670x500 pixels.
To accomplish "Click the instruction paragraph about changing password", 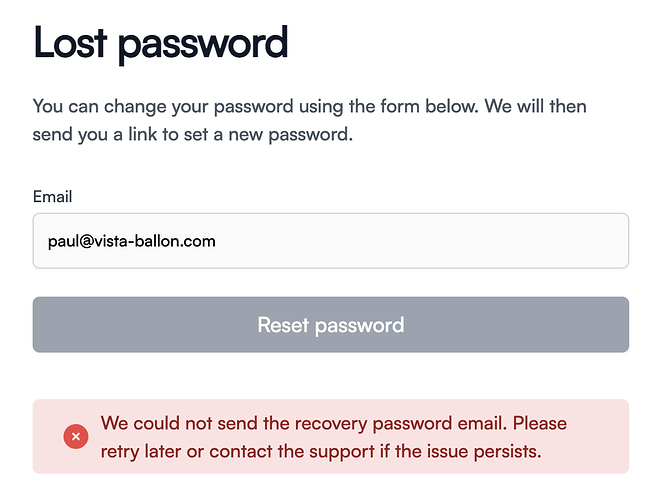I will (309, 120).
